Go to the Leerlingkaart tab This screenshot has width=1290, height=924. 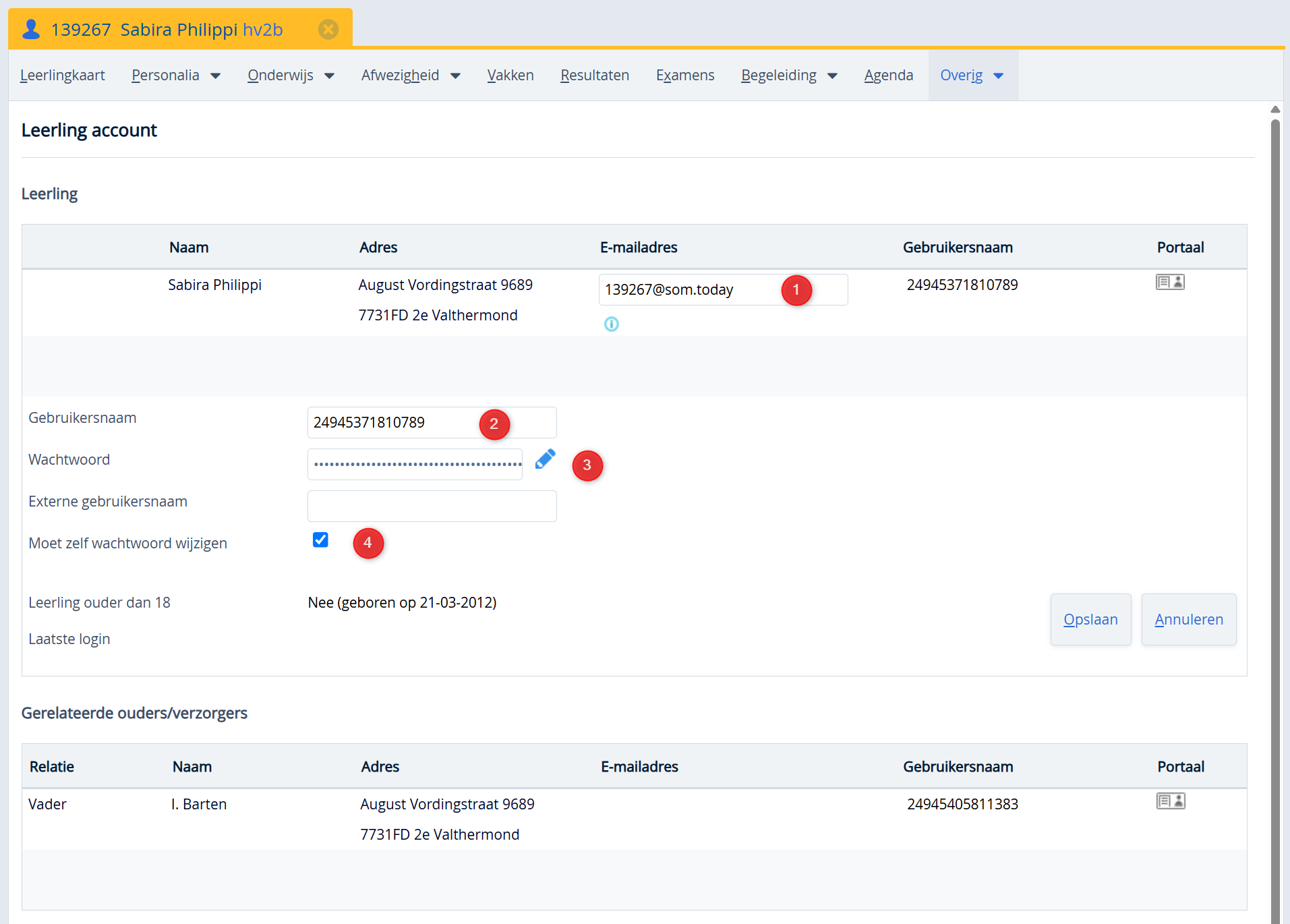63,76
